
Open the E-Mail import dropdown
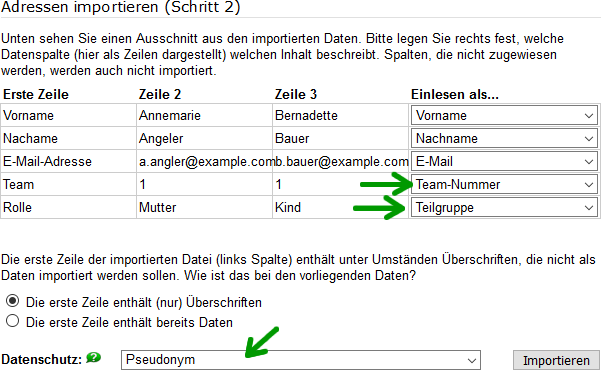[x=504, y=161]
